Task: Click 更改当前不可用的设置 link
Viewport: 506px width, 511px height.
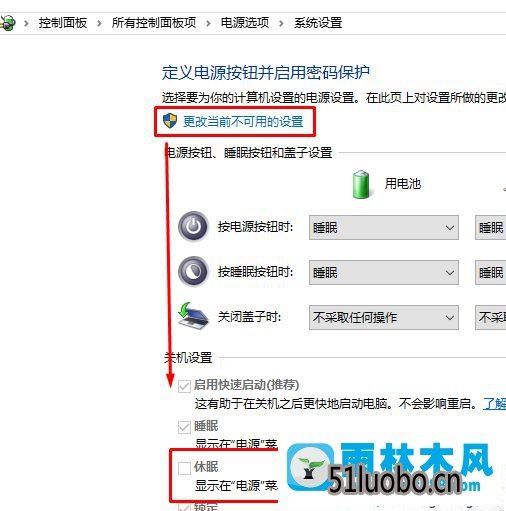Action: [x=243, y=122]
